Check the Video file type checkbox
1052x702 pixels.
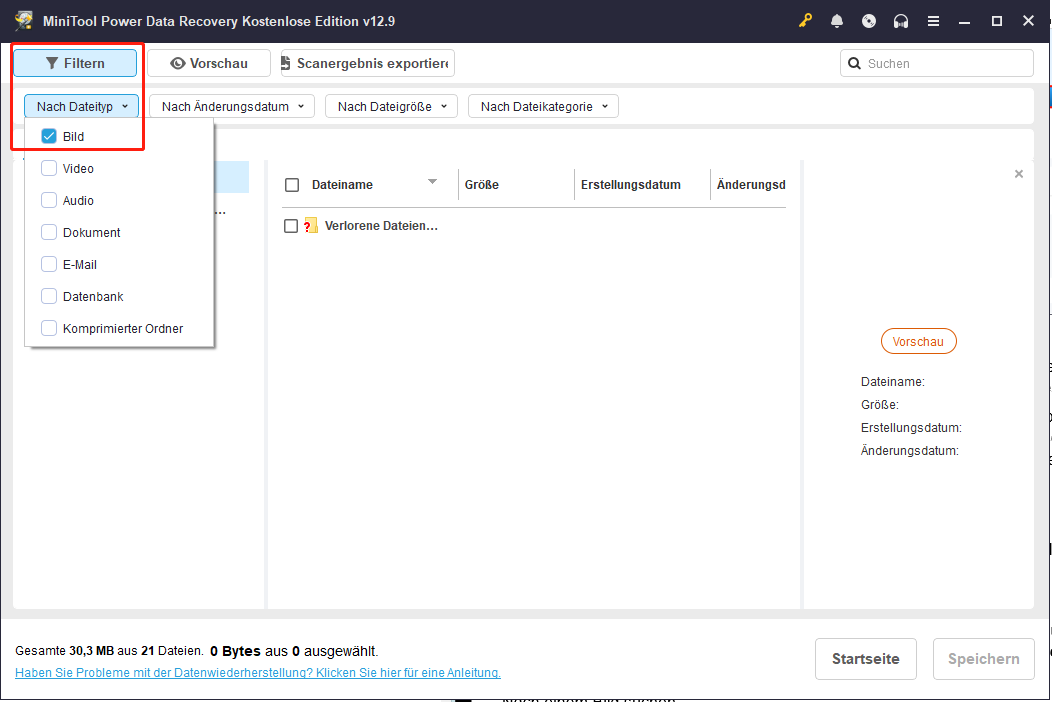point(49,168)
